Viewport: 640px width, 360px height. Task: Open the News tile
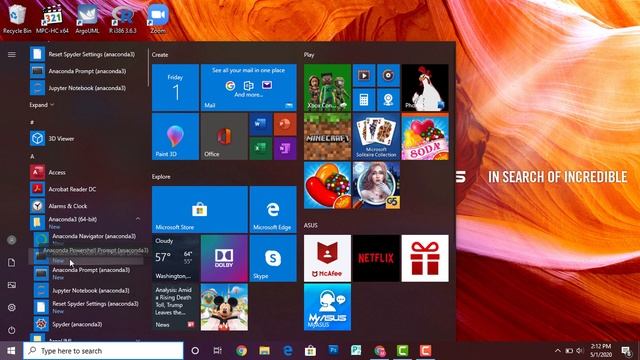(x=176, y=307)
